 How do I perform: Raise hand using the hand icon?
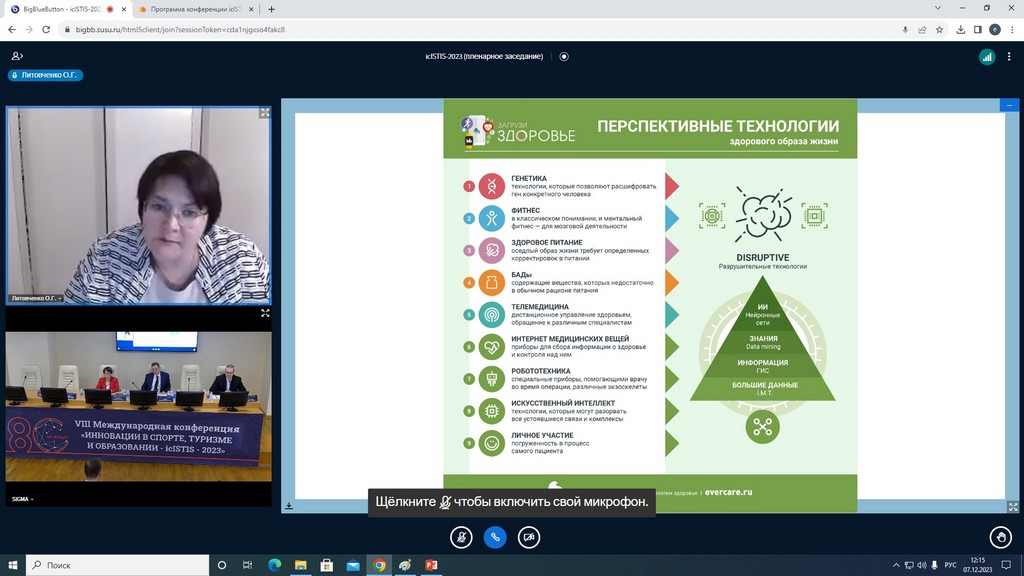[x=999, y=537]
